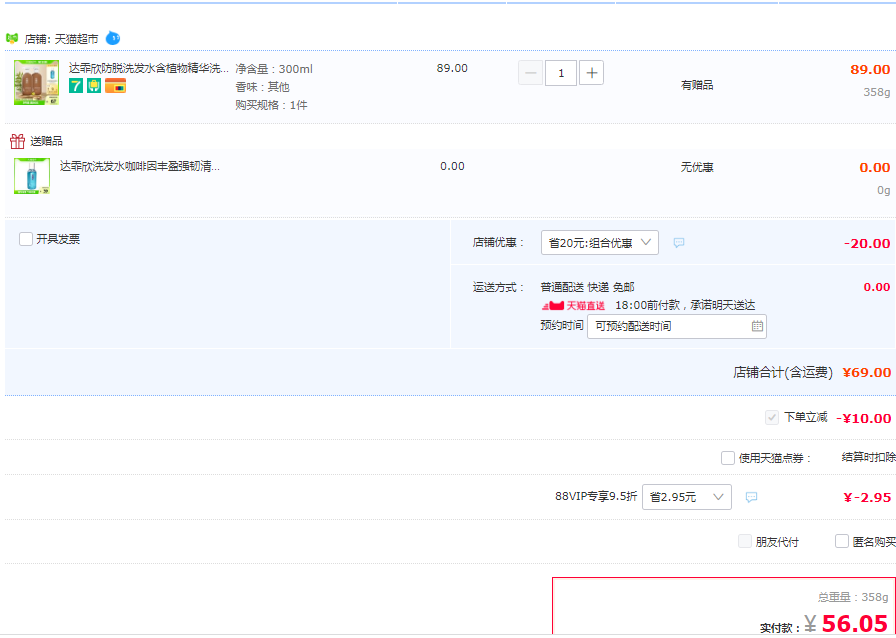Click the orange credit card badge

point(115,86)
